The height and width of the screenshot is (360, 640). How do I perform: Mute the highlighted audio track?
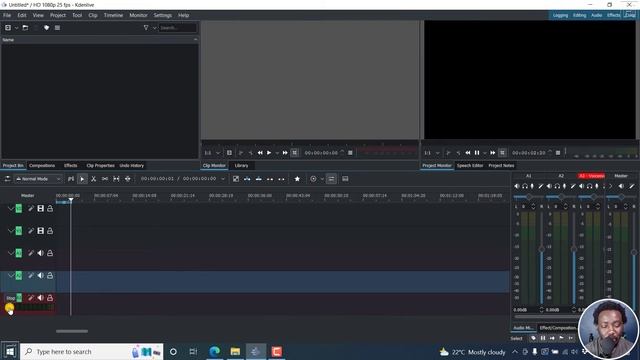coord(40,276)
